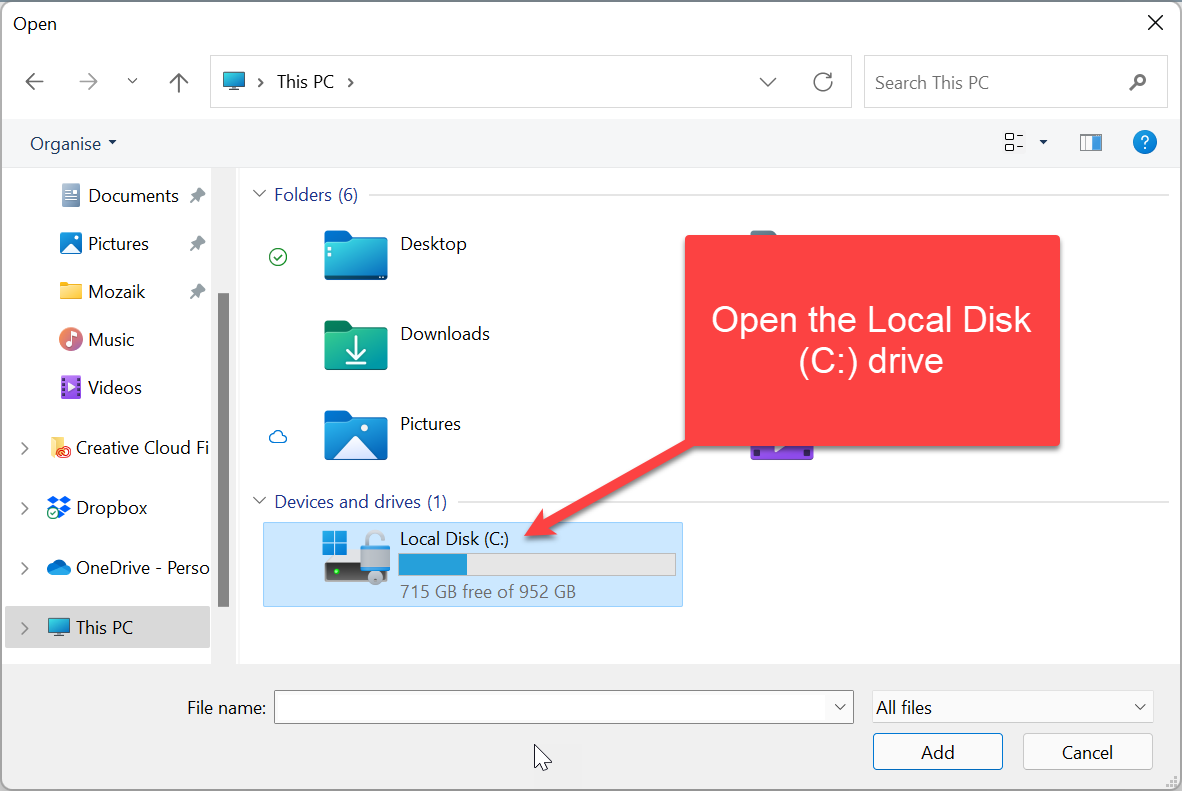Screen dimensions: 1182x791
Task: Click the Back navigation arrow
Action: (x=35, y=82)
